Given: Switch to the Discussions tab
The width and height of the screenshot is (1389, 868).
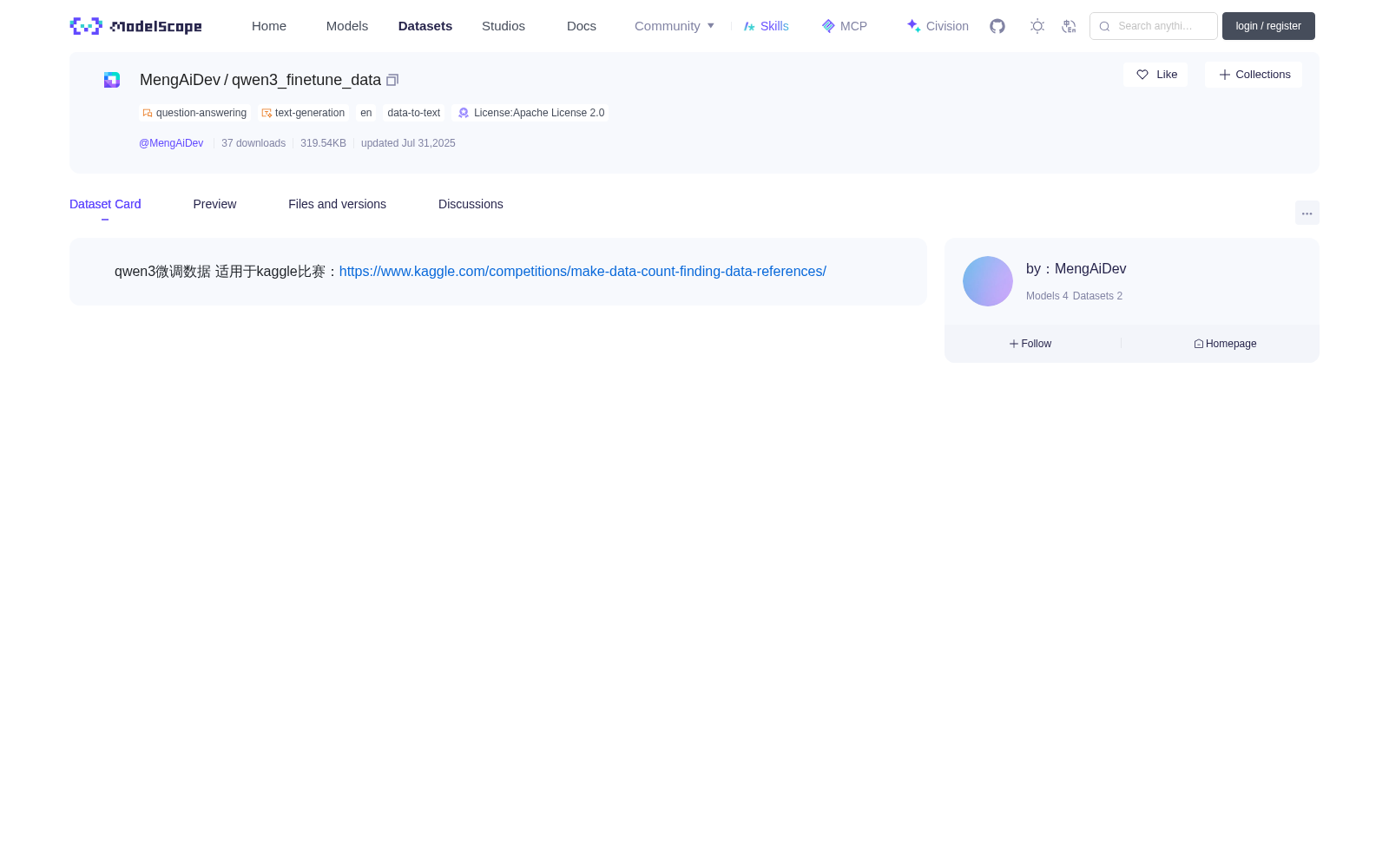Looking at the screenshot, I should pos(471,204).
